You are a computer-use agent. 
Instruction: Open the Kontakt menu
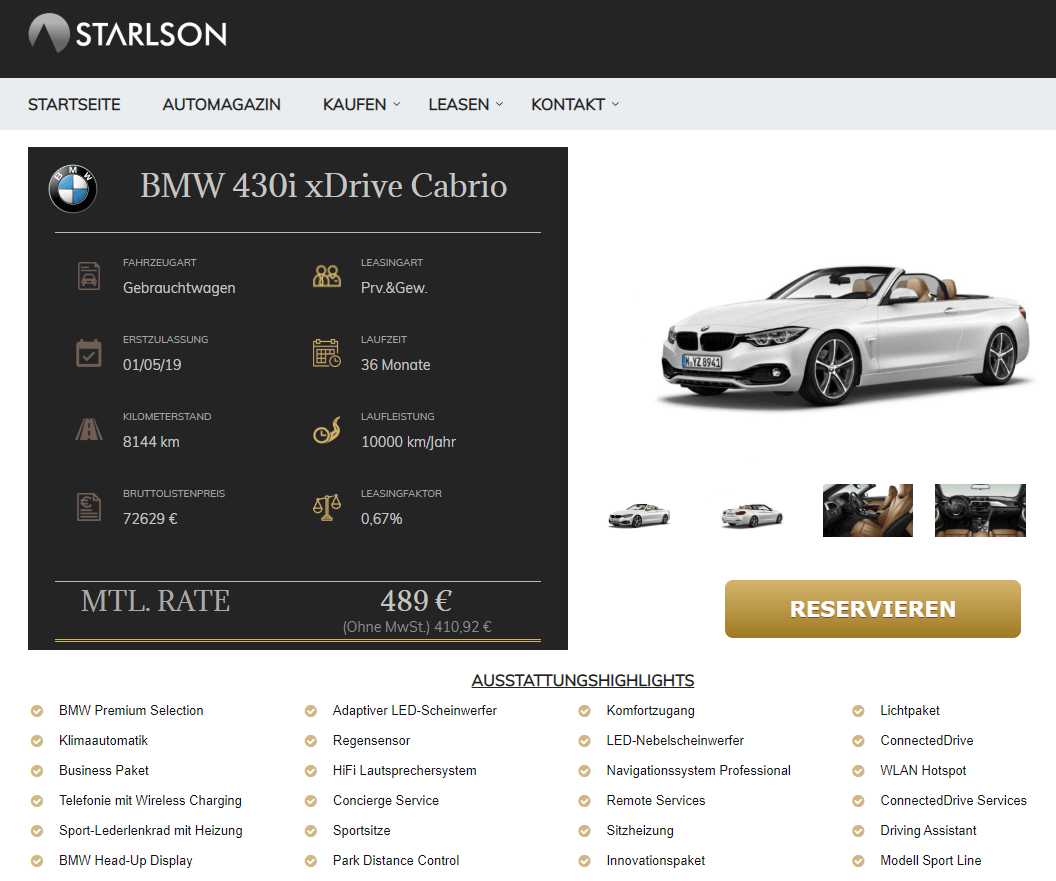[568, 104]
